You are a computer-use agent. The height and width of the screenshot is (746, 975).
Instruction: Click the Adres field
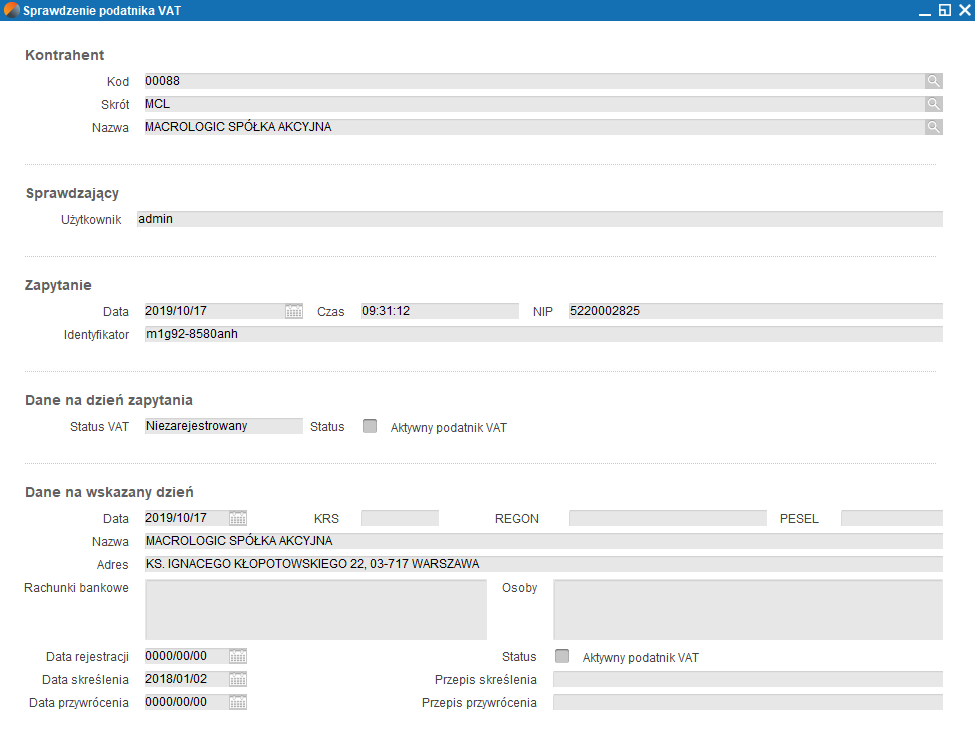tap(540, 564)
